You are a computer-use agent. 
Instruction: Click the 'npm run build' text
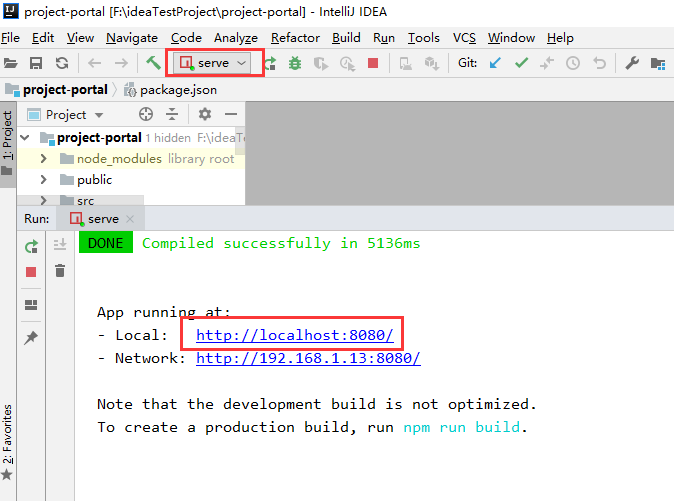(462, 427)
